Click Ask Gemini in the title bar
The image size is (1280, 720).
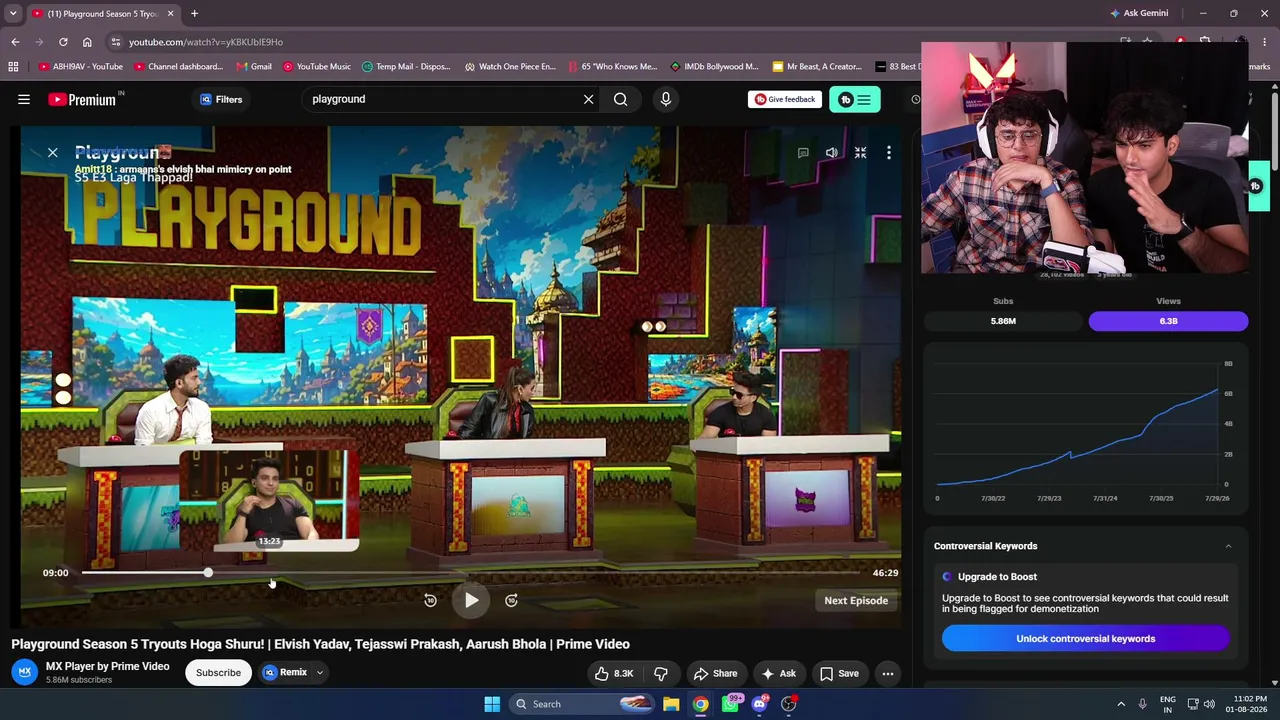pos(1138,13)
